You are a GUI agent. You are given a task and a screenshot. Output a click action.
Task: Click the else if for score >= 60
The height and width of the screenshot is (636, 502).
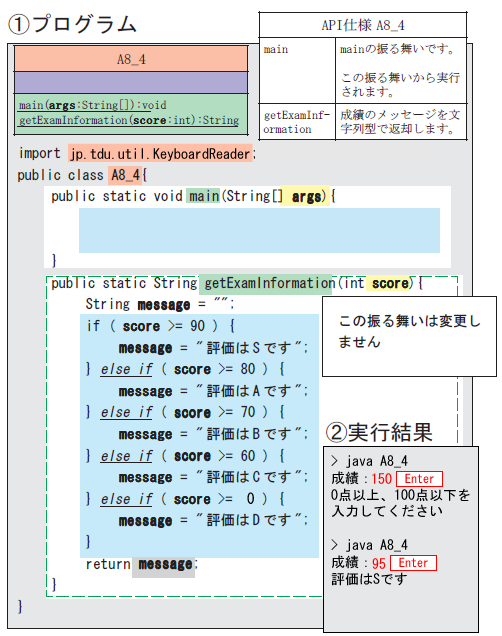(x=126, y=456)
